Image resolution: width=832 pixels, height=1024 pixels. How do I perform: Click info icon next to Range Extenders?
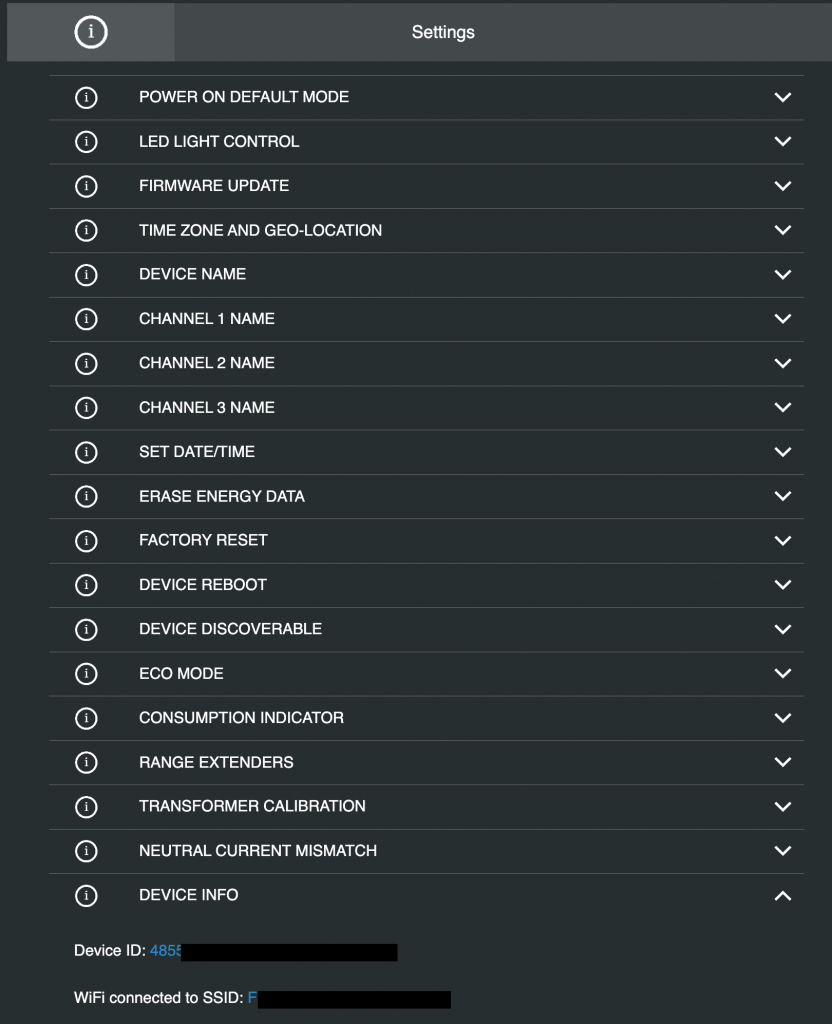pos(86,762)
